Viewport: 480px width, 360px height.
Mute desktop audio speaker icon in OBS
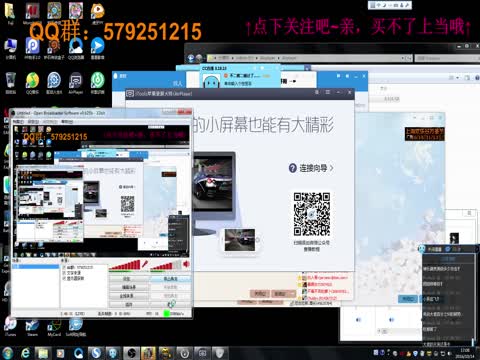186,264
